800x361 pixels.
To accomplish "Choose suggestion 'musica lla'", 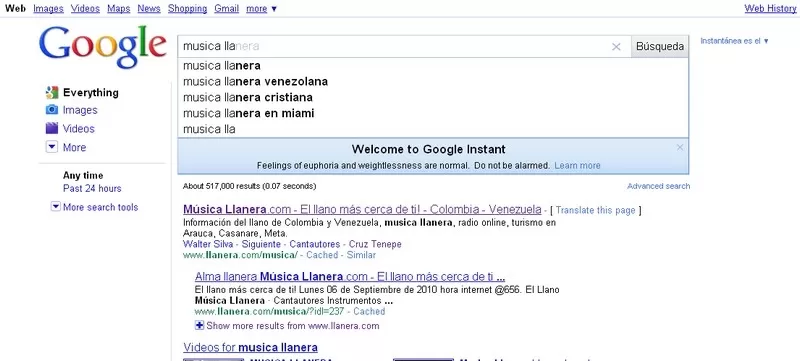I will coord(433,129).
